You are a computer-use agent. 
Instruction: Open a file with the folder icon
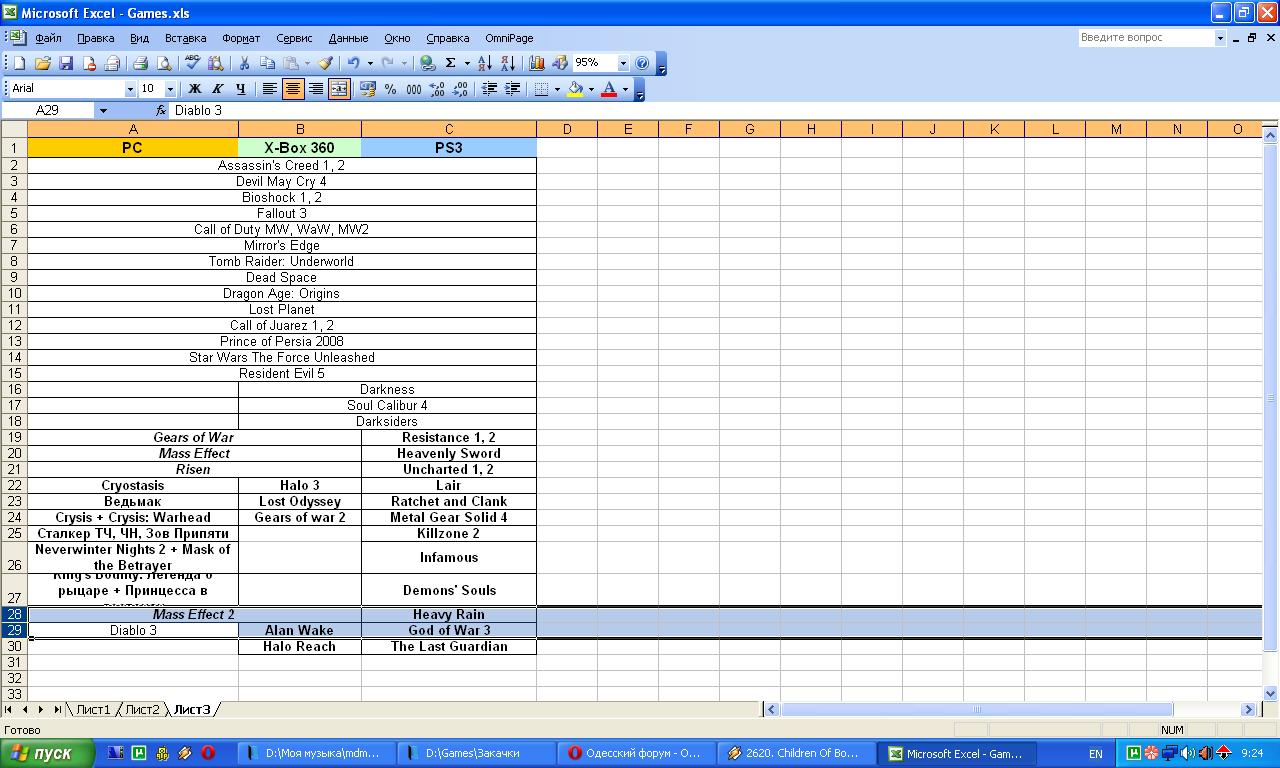pyautogui.click(x=42, y=63)
